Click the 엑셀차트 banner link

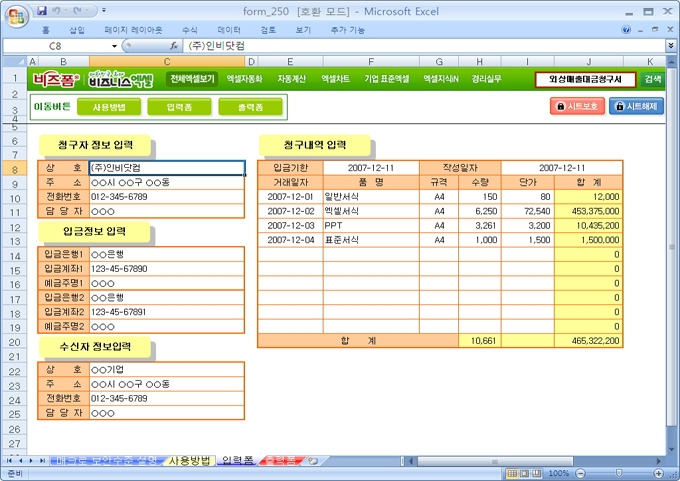point(335,79)
